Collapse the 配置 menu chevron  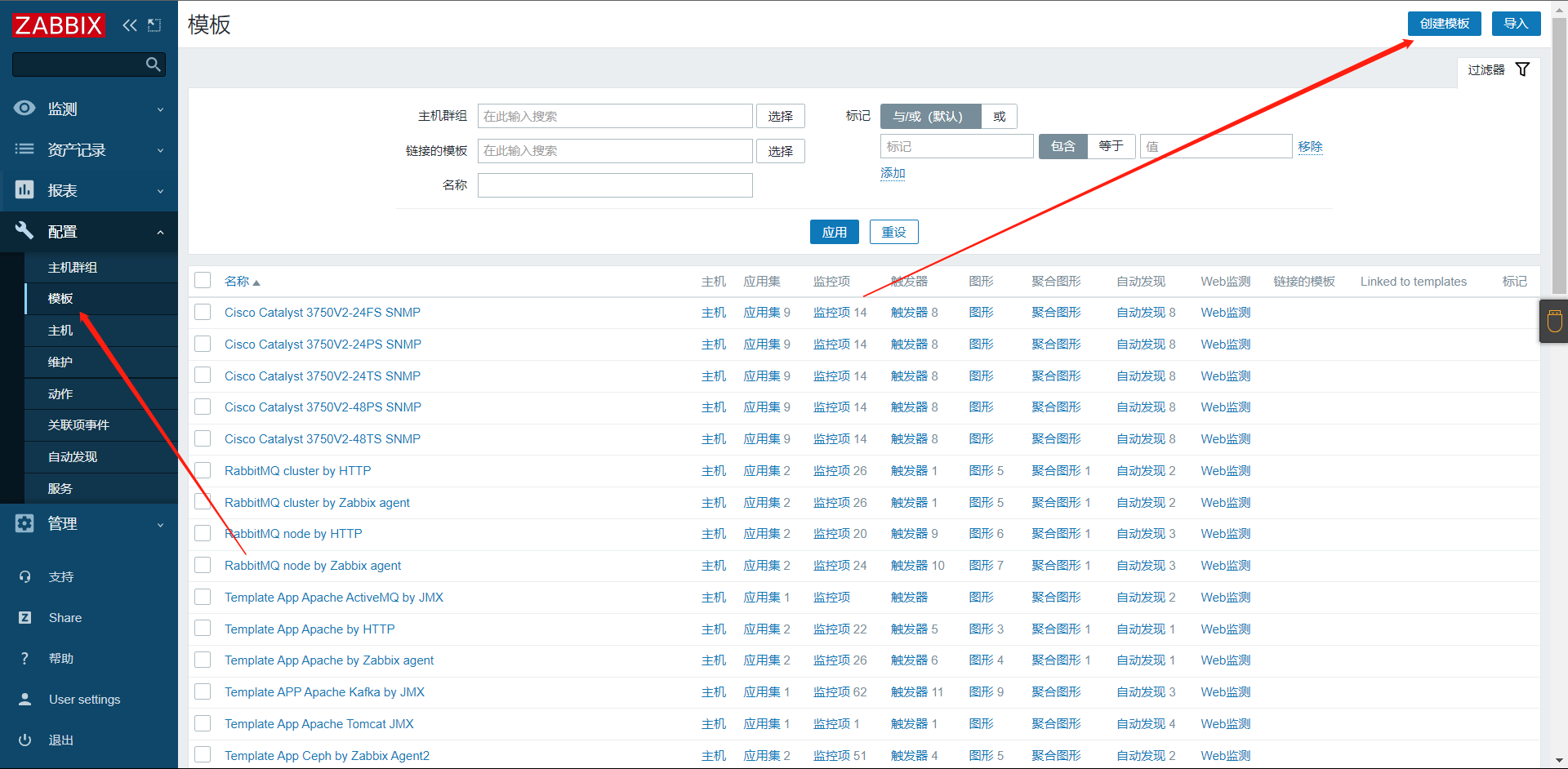[x=160, y=232]
